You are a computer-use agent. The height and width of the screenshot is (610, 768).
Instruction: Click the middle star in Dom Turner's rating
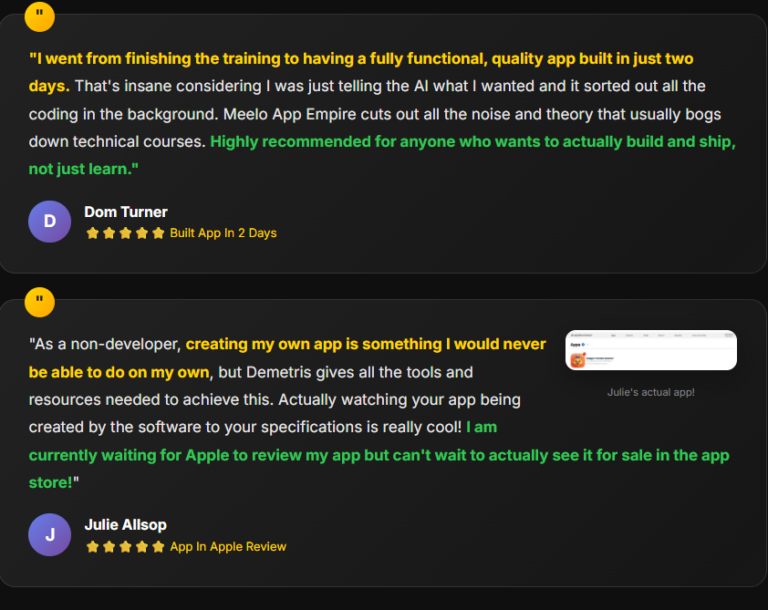coord(125,233)
